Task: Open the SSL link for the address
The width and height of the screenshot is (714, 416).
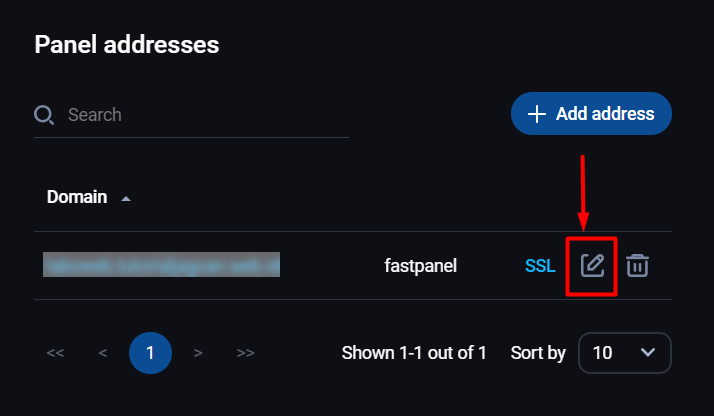Action: 540,266
